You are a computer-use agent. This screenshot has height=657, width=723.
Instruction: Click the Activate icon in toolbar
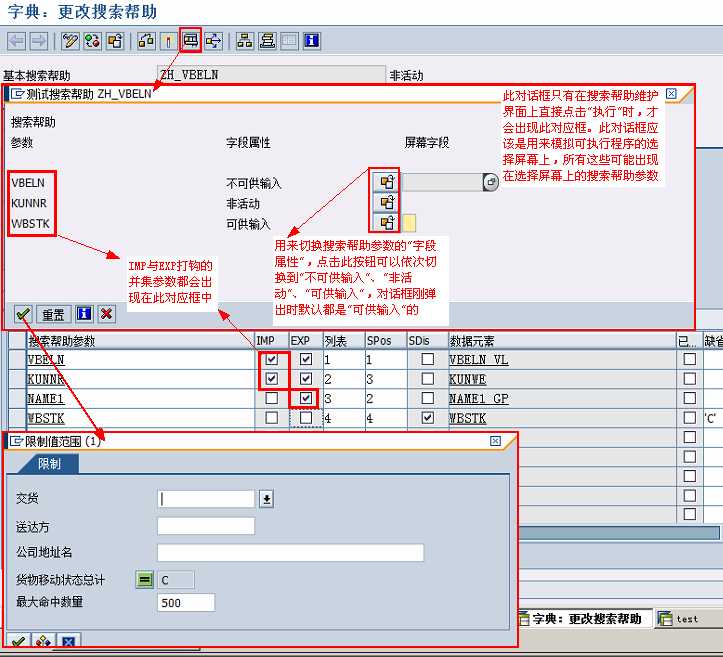pos(115,41)
